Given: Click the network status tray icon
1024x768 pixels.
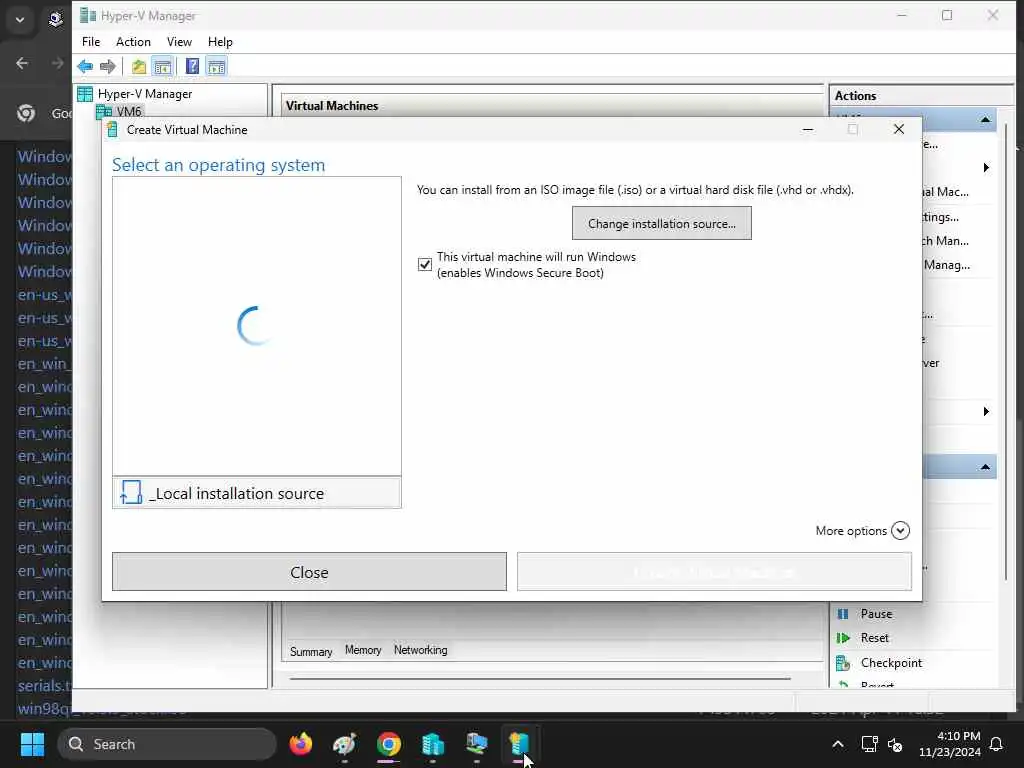Looking at the screenshot, I should tap(869, 744).
